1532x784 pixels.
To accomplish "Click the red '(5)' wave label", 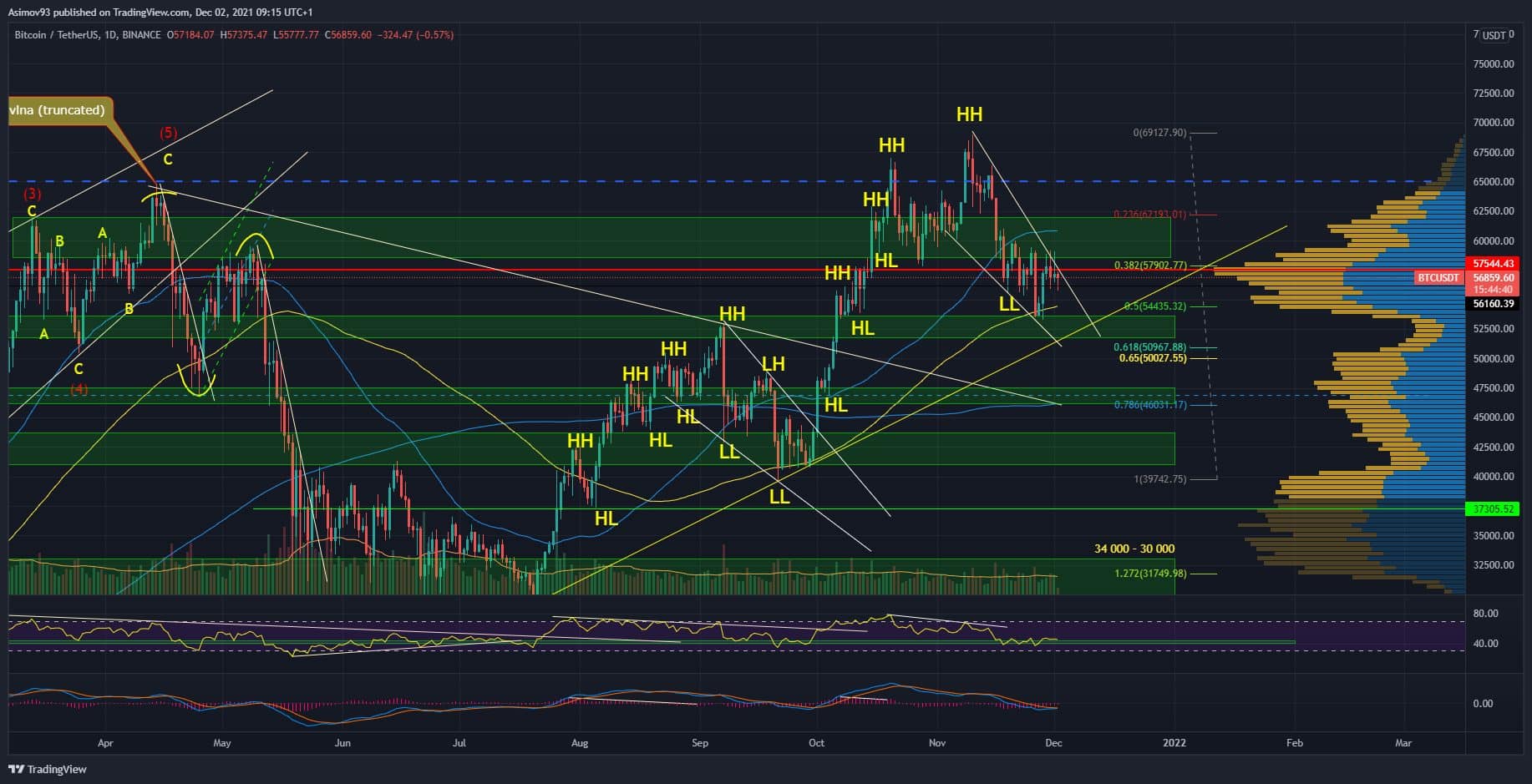I will click(169, 133).
